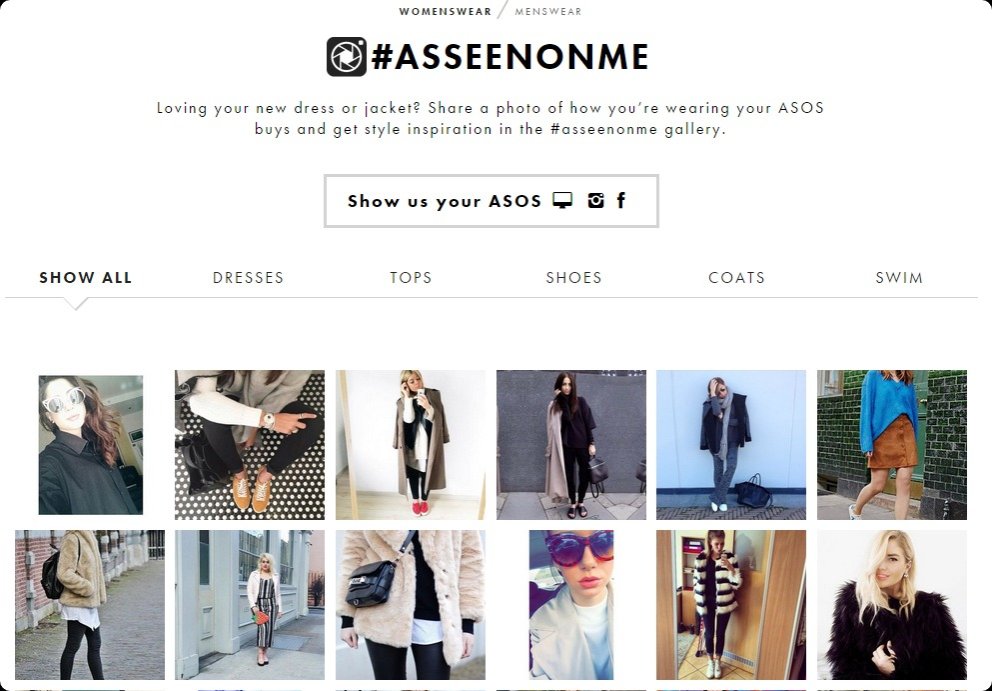Switch to the Shoes tab
The width and height of the screenshot is (992, 691).
pyautogui.click(x=574, y=278)
